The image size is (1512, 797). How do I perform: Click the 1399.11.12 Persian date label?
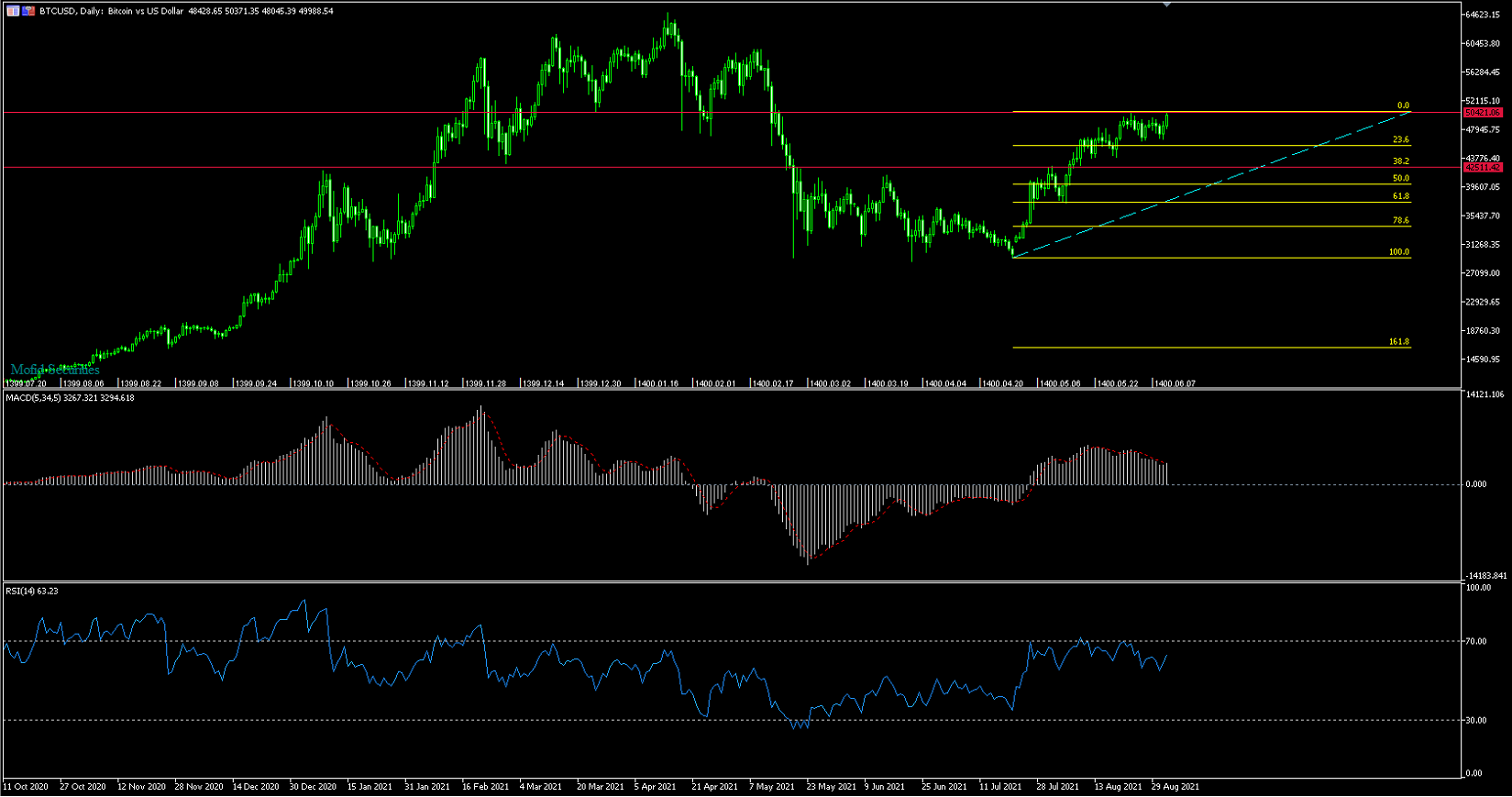428,383
